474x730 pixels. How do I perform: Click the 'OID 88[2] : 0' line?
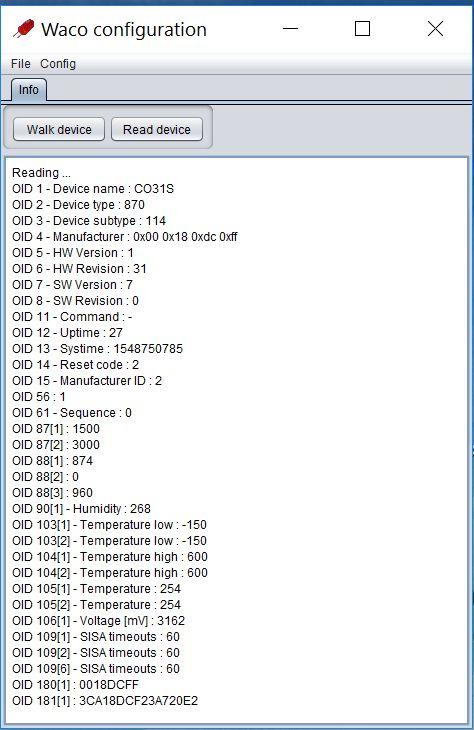46,477
